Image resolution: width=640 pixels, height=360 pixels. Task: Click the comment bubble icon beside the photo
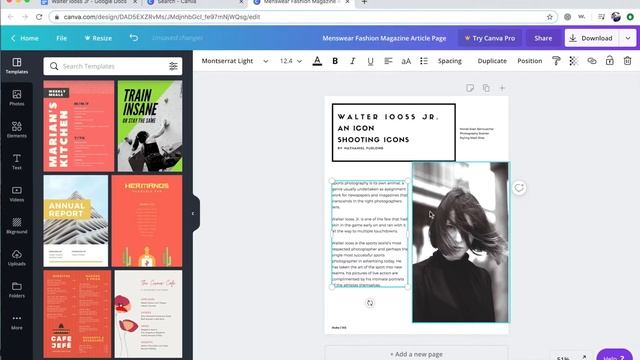point(519,188)
